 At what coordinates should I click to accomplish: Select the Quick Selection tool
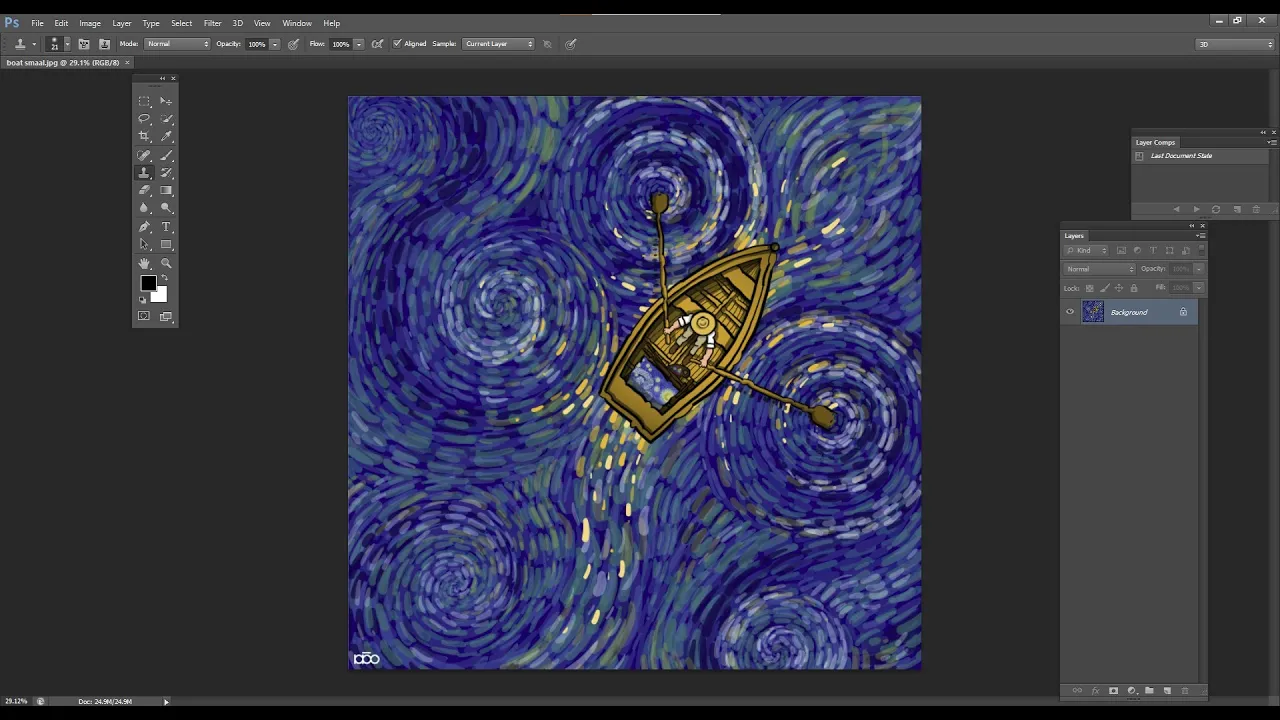click(166, 119)
